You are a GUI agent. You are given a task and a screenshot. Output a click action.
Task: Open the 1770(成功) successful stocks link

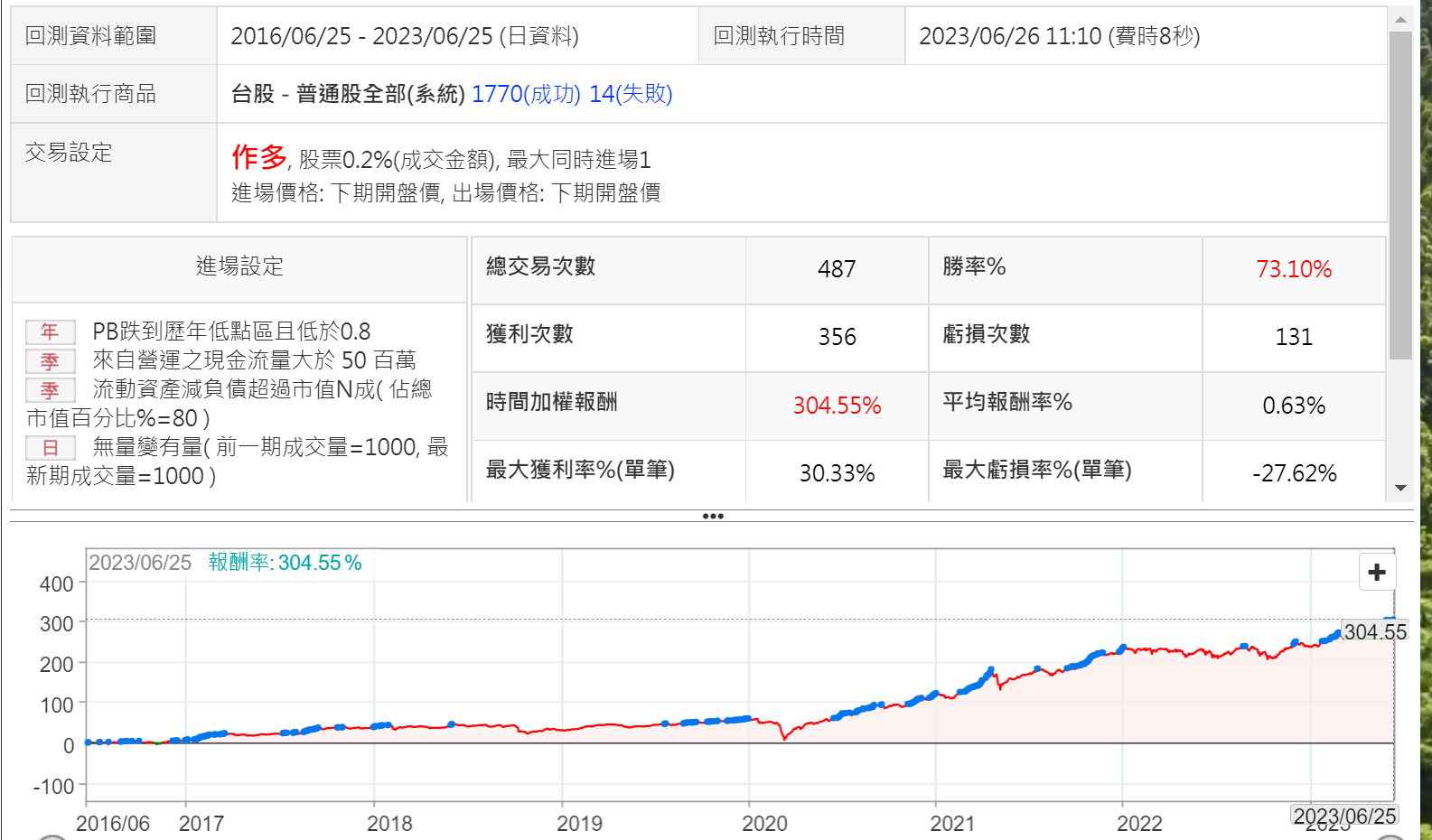526,94
